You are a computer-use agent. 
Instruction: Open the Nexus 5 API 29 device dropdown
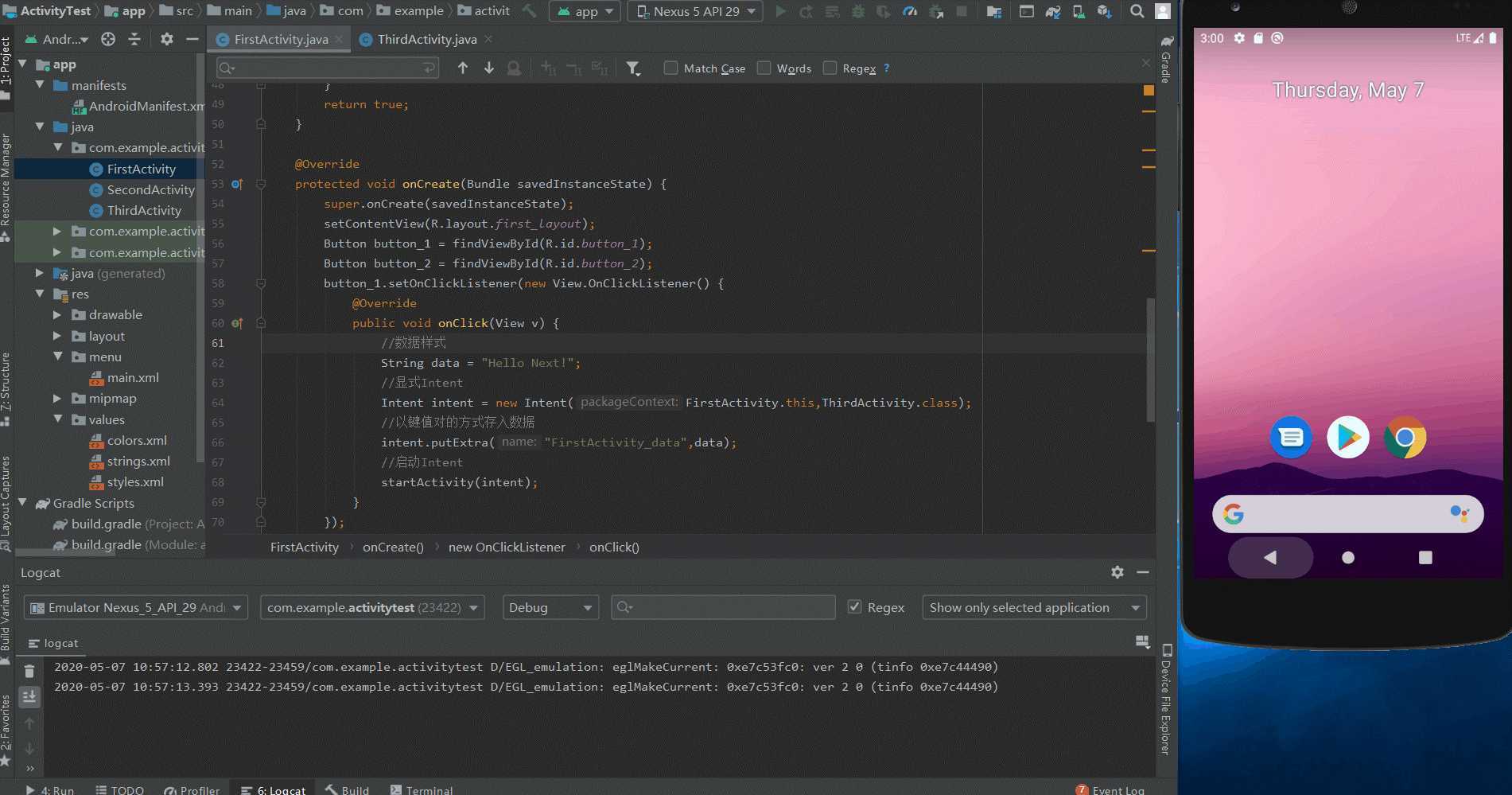(695, 11)
